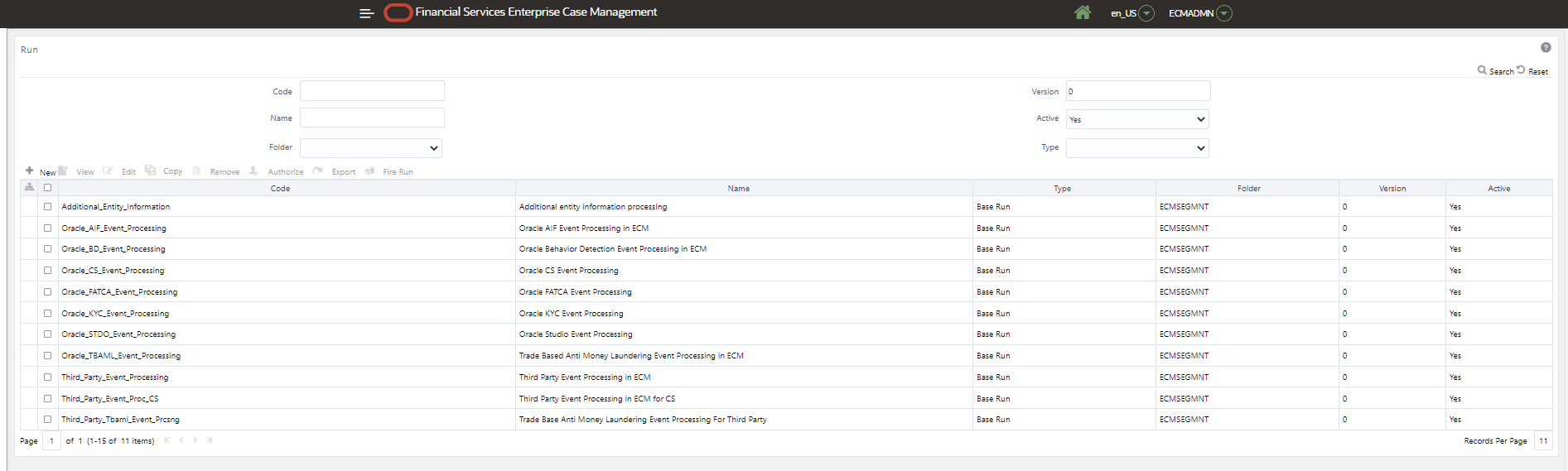Screen dimensions: 1568x471
Task: Select the Oracle_FATCA_Event_Processing row checkbox
Action: click(48, 291)
